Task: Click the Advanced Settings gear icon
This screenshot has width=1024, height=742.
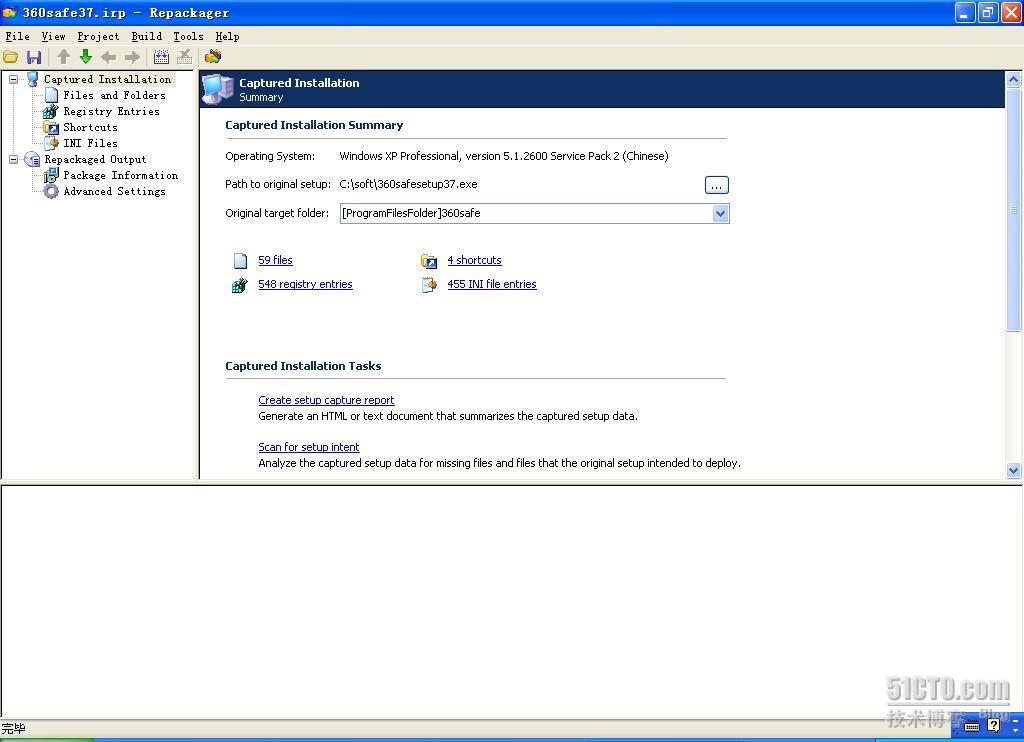Action: coord(51,191)
